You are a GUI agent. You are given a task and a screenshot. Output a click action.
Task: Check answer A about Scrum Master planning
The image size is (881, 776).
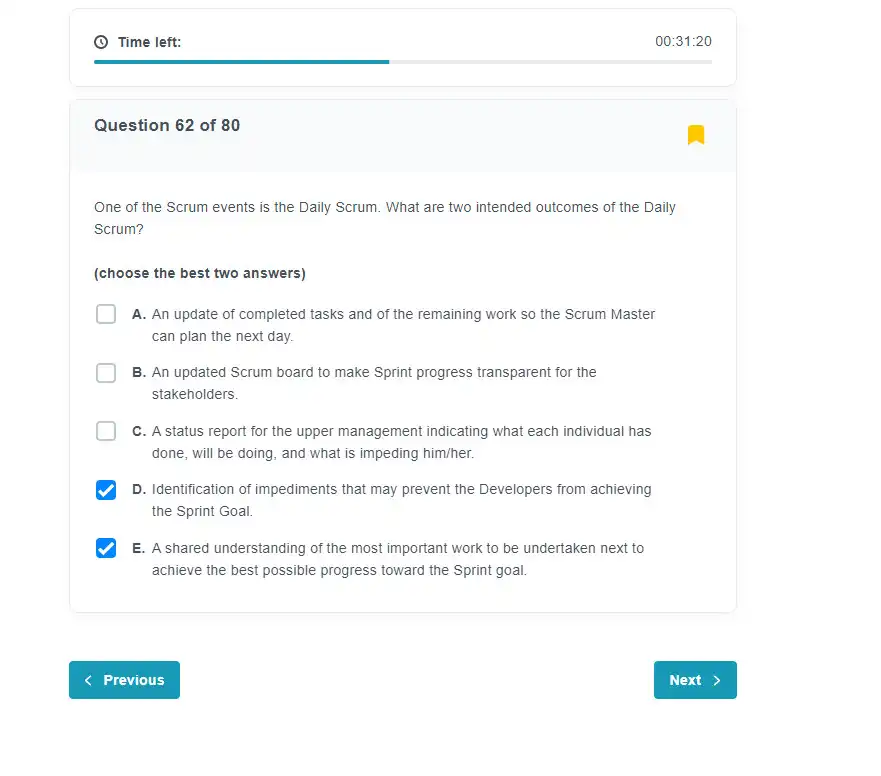pyautogui.click(x=106, y=314)
